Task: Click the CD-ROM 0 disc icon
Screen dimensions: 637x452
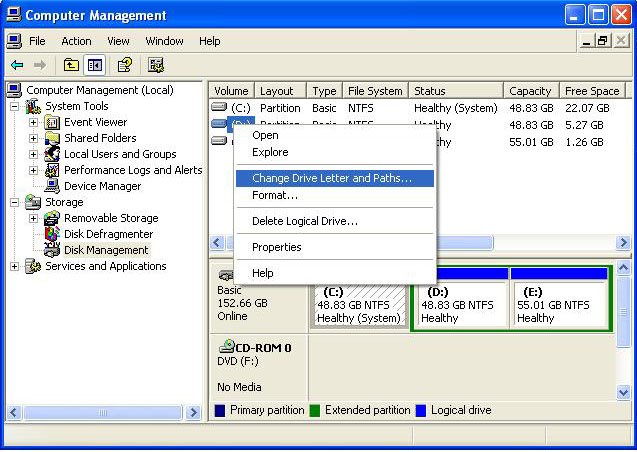Action: click(227, 346)
